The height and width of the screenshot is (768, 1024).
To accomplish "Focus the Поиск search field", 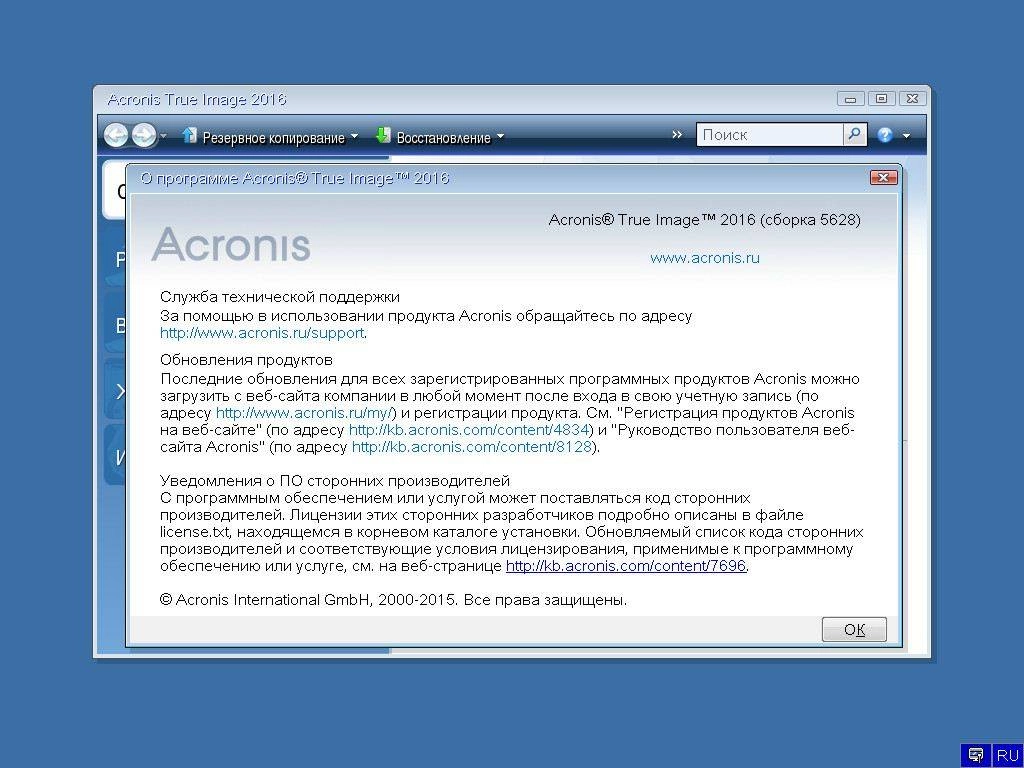I will pos(770,135).
